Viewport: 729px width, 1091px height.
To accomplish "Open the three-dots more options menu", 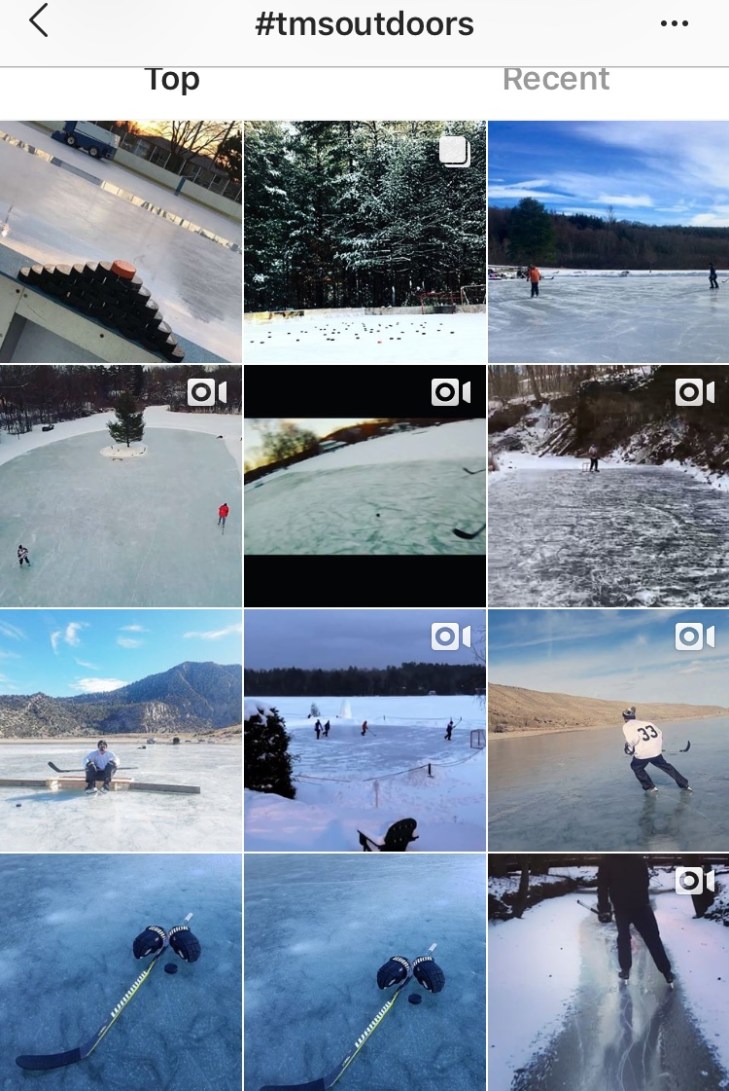I will [674, 24].
